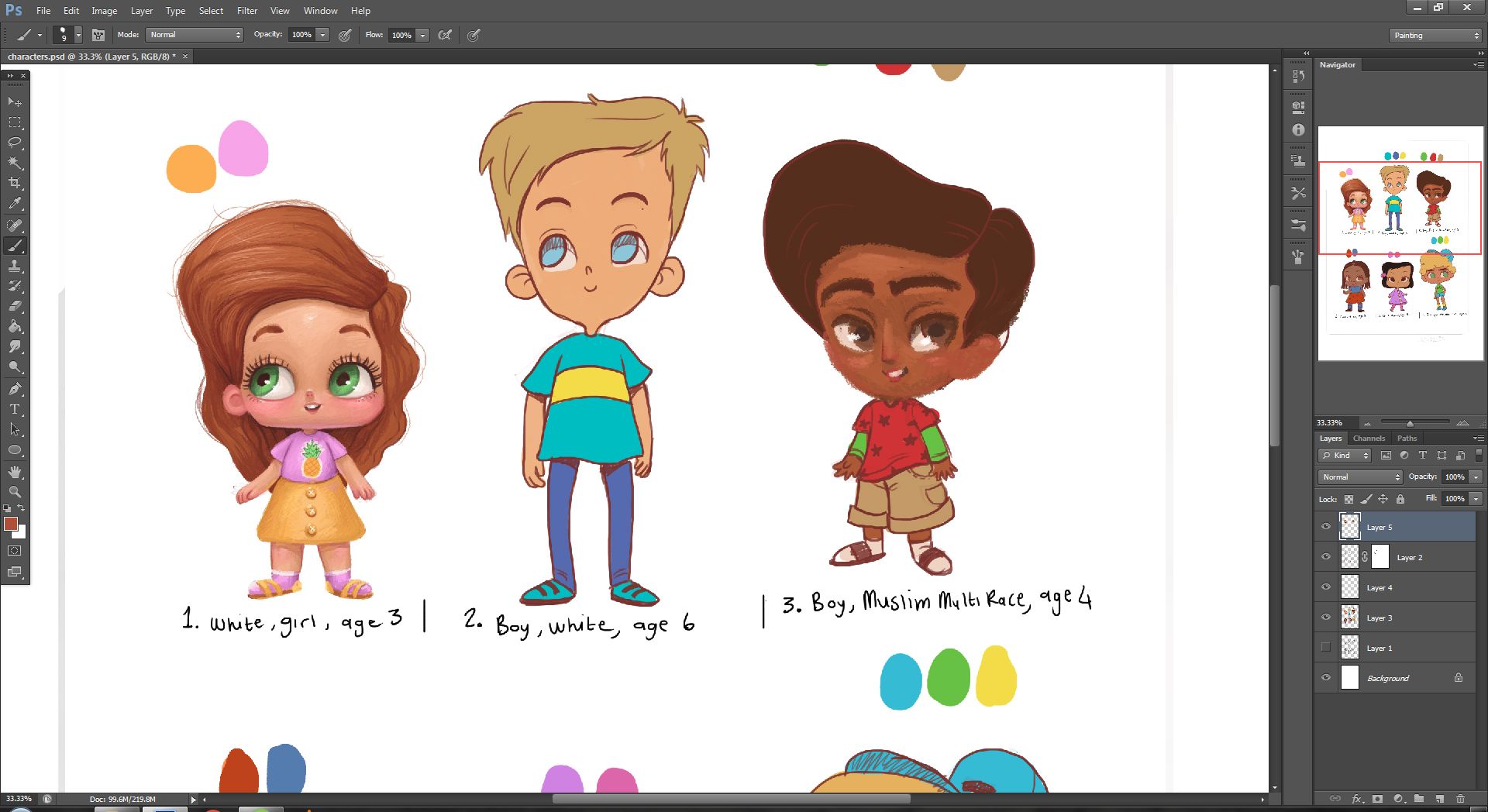The width and height of the screenshot is (1488, 812).
Task: Show Layer 1 by clicking visibility box
Action: 1325,648
